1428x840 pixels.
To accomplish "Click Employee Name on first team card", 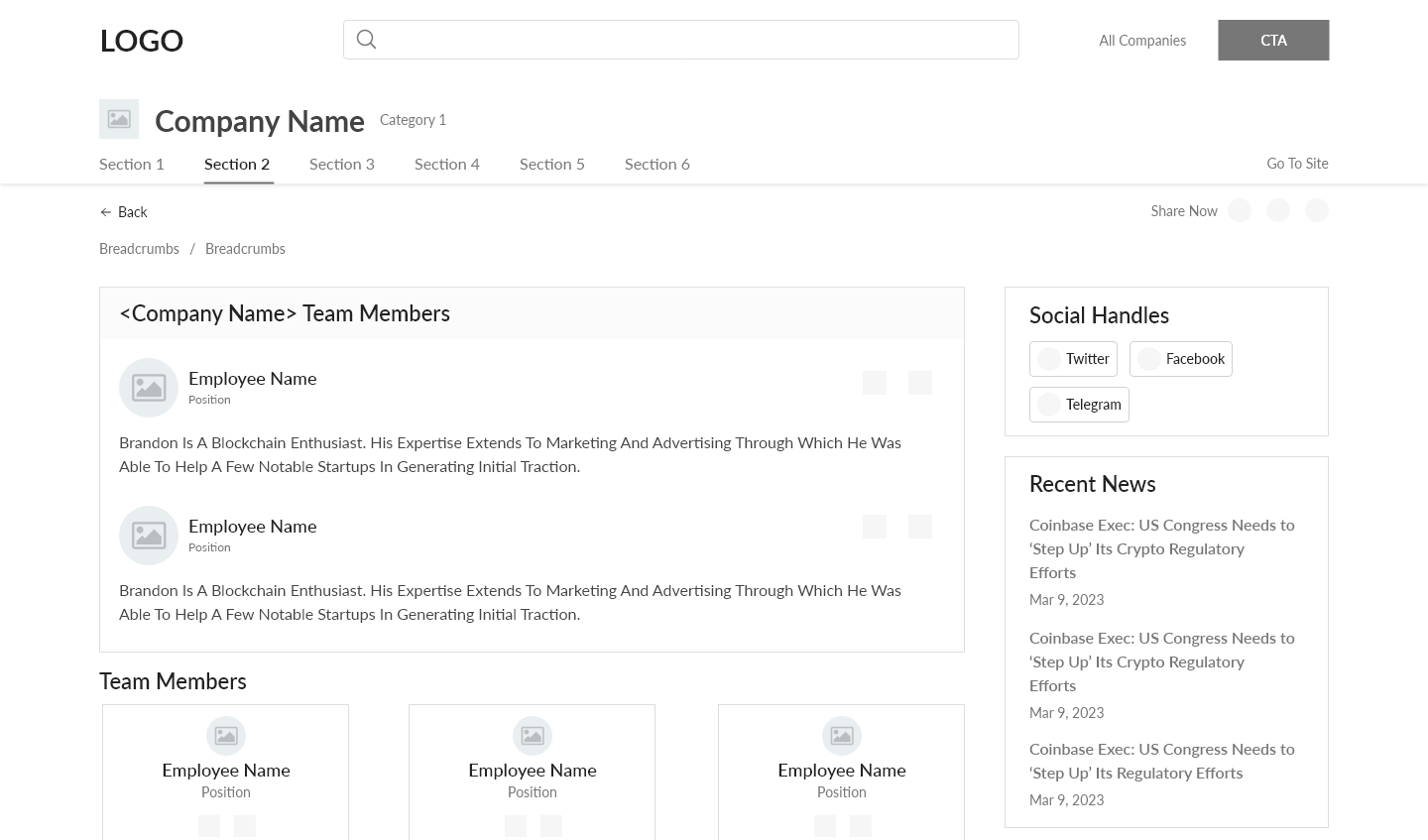I will click(x=226, y=771).
